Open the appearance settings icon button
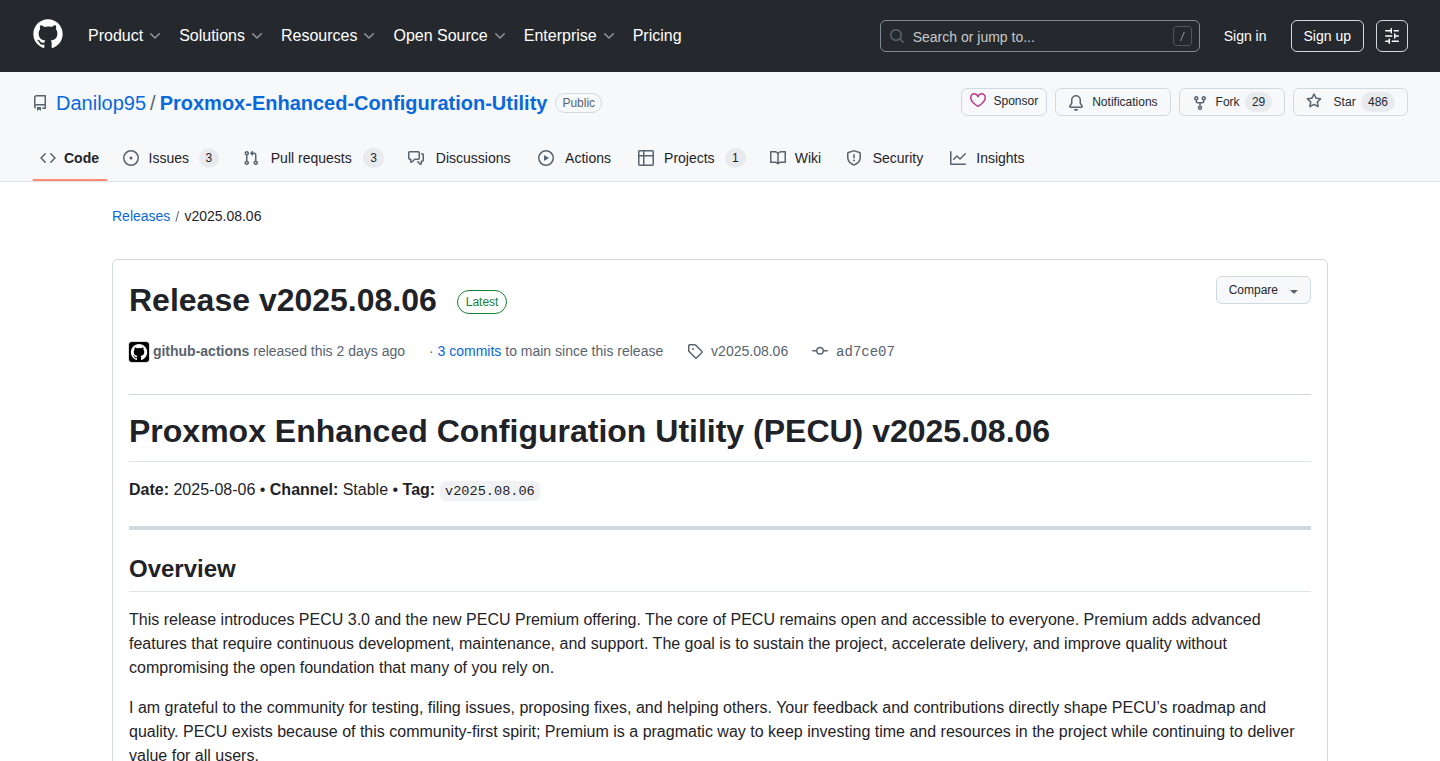 point(1392,36)
